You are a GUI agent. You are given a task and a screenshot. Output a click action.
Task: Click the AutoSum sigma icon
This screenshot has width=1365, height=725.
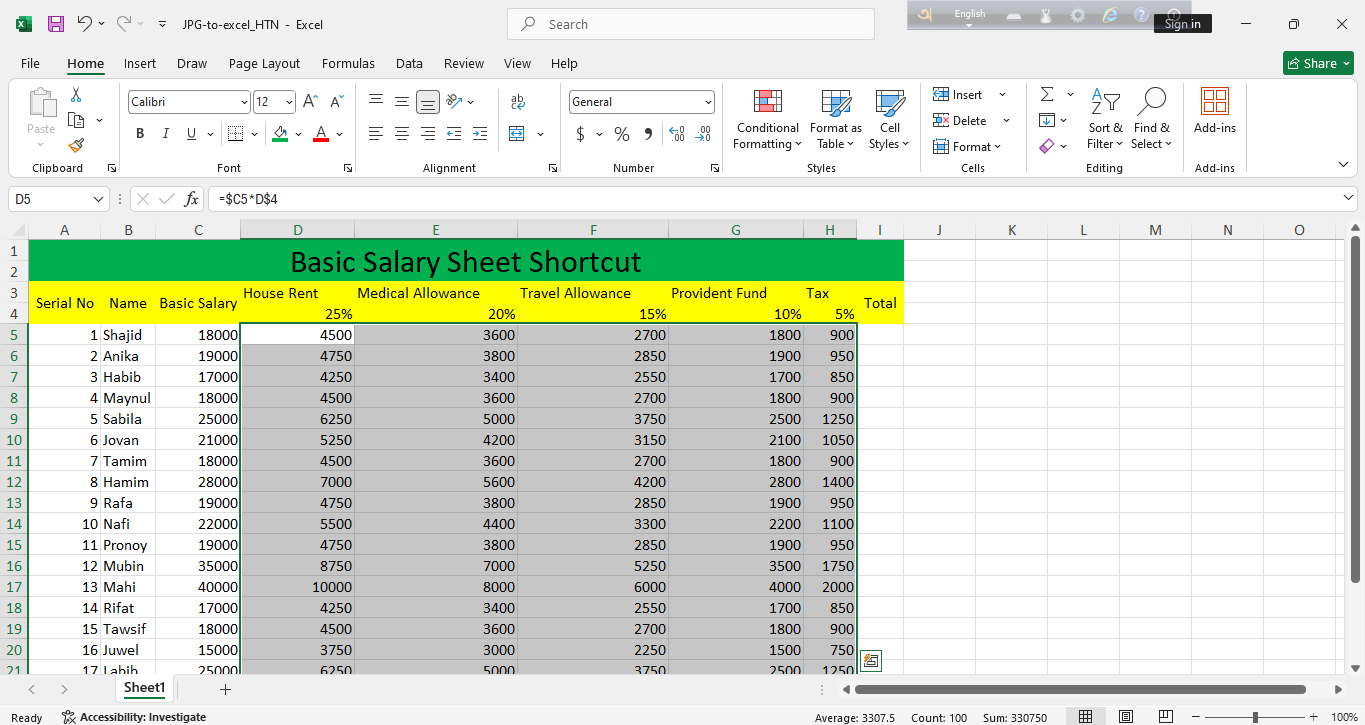click(1047, 94)
